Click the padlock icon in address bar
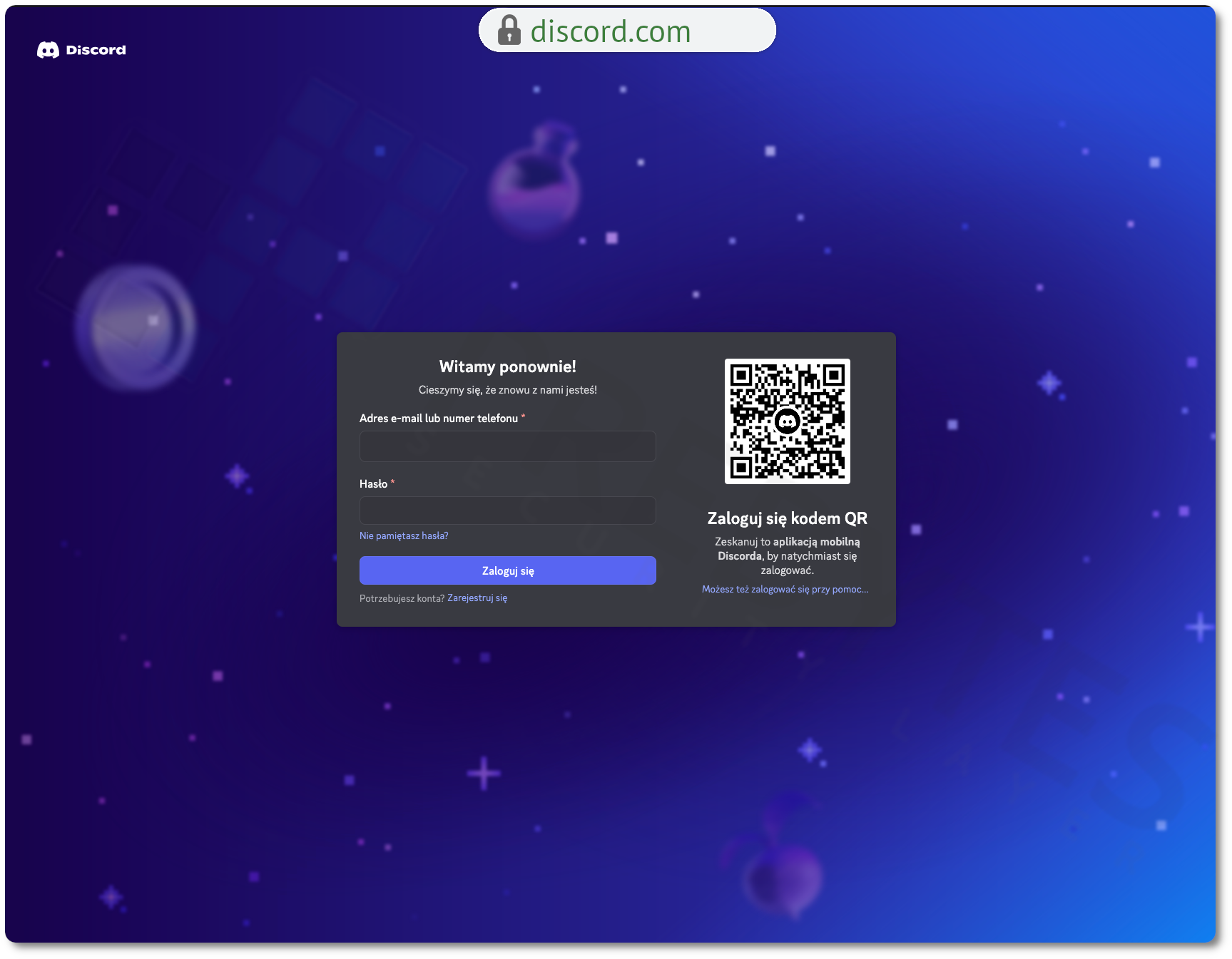Image resolution: width=1232 pixels, height=959 pixels. tap(509, 31)
